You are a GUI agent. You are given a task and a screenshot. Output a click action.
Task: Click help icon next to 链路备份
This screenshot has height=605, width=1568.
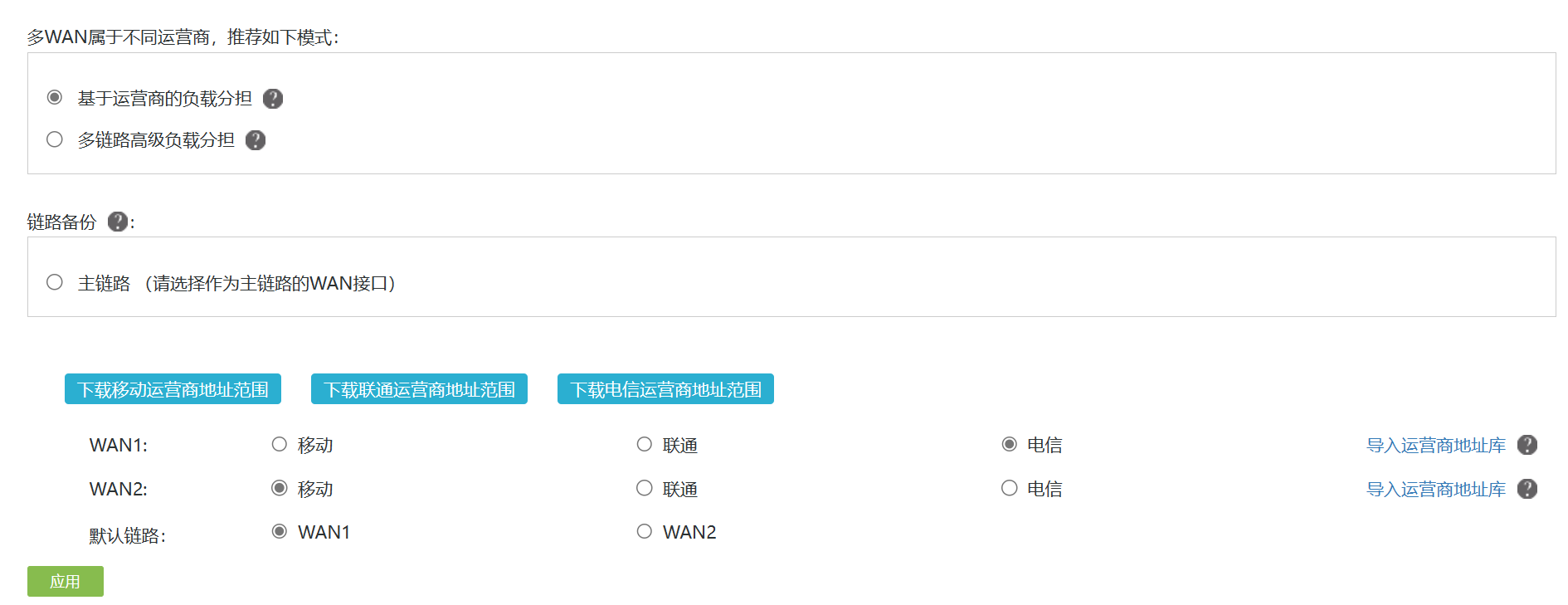(118, 222)
